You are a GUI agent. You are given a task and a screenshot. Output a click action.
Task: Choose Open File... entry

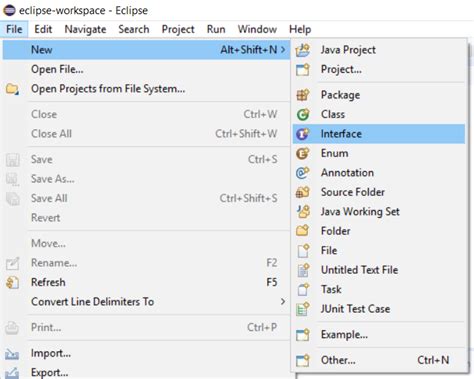click(146, 69)
